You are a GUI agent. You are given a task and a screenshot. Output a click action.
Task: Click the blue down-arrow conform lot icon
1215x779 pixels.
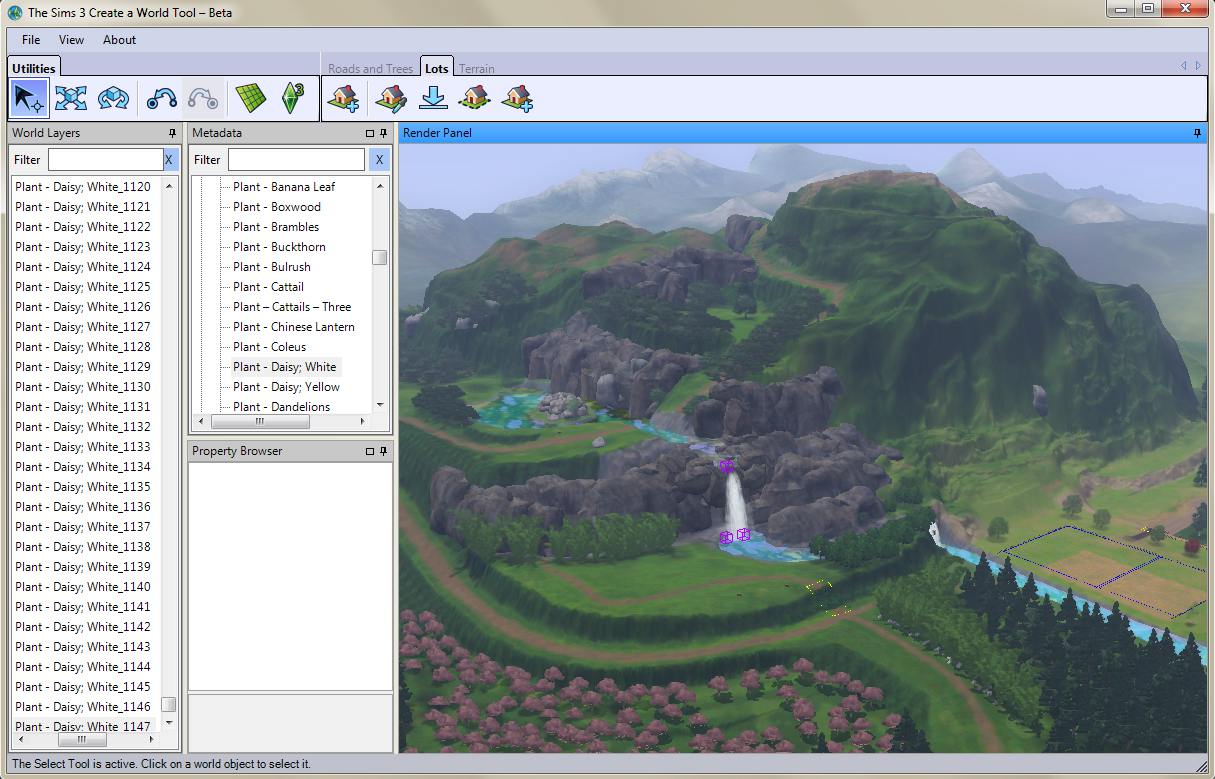point(433,98)
